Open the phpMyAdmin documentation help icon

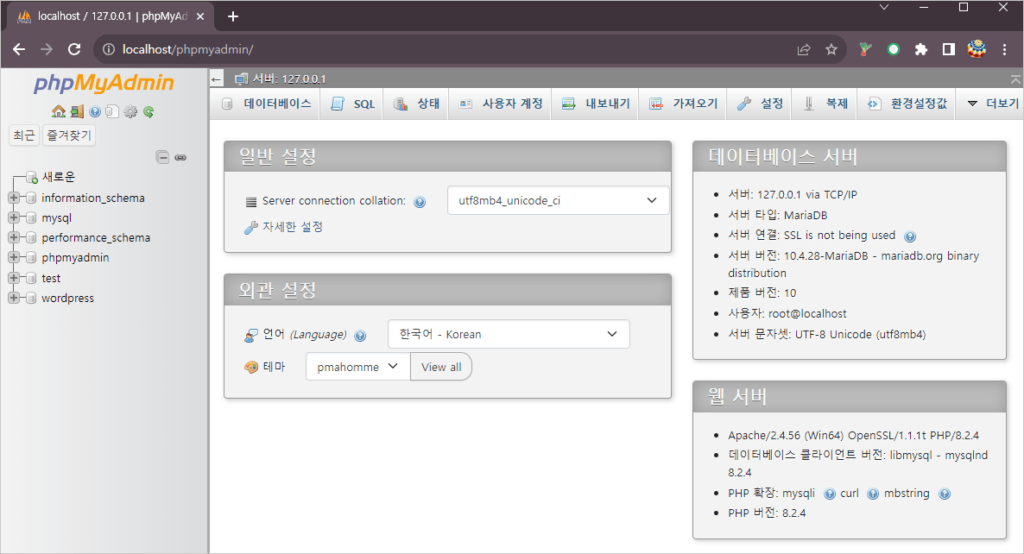point(95,112)
